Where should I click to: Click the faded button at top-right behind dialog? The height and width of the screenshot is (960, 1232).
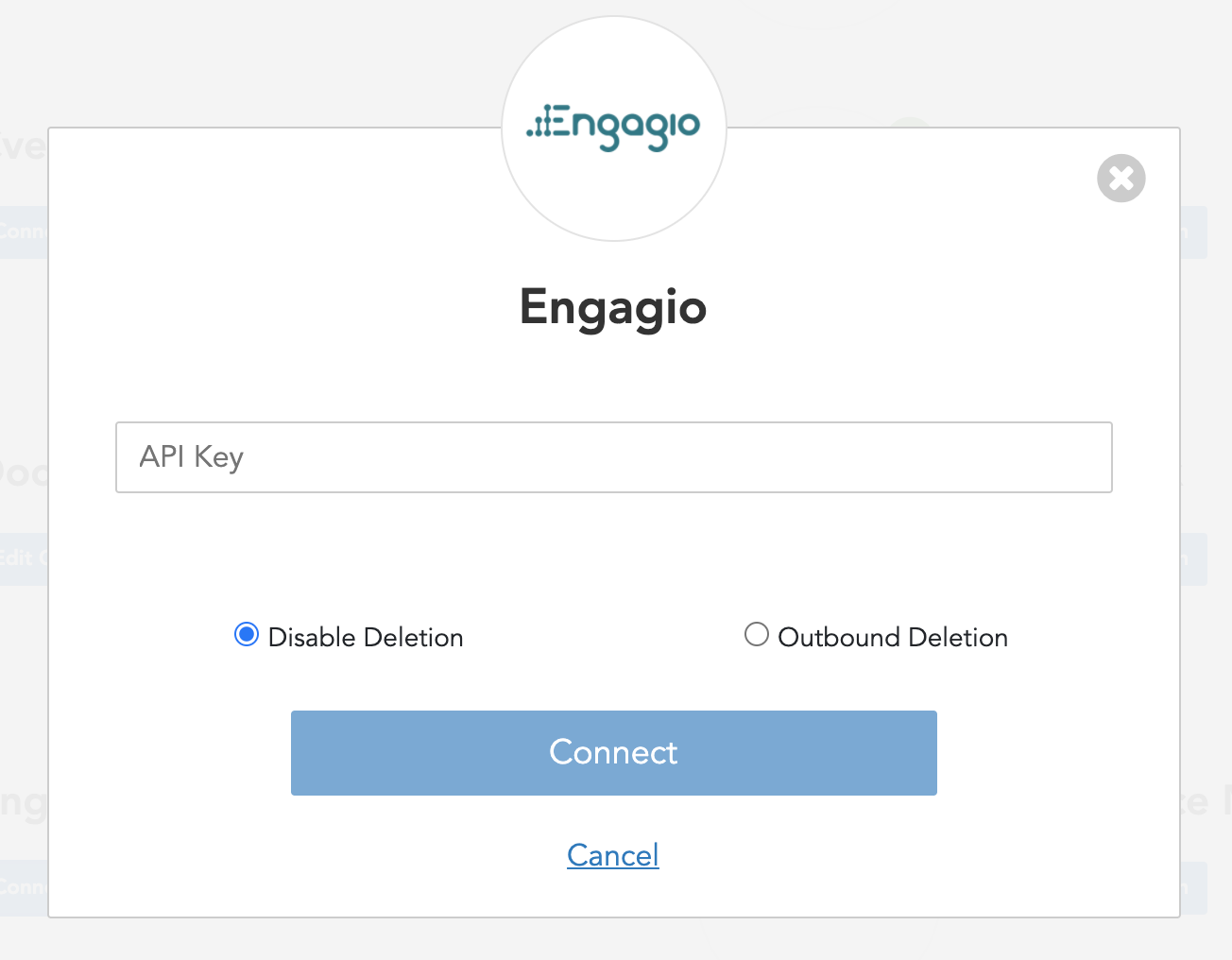(x=1194, y=232)
